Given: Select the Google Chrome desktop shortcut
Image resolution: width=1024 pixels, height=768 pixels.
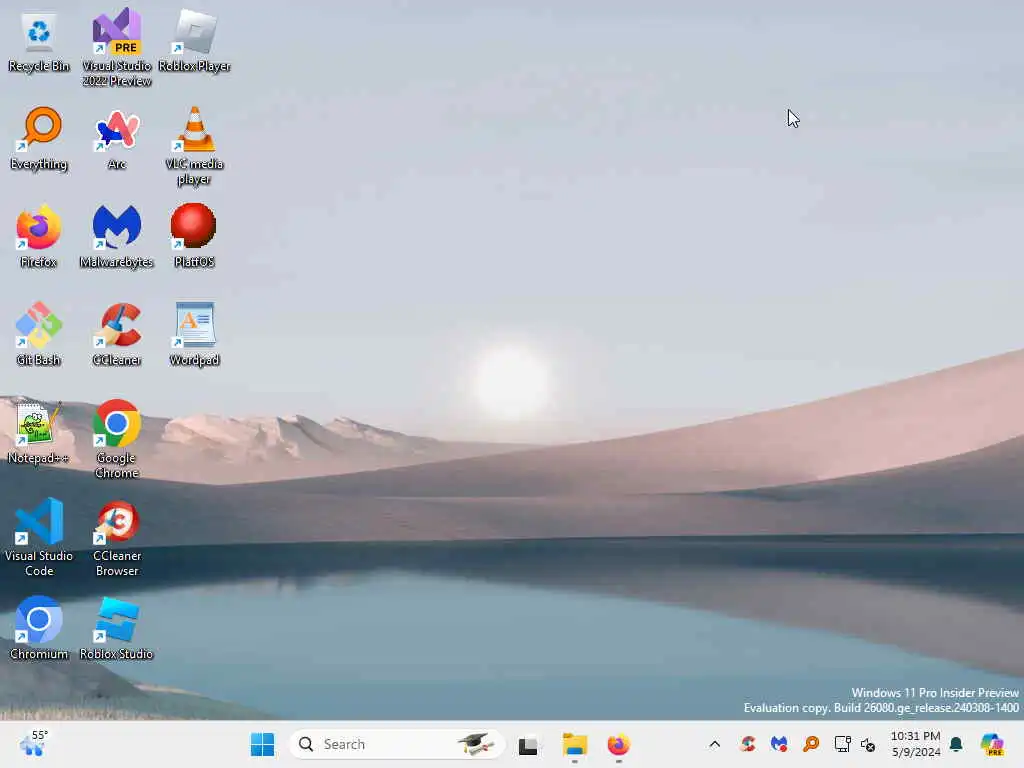Looking at the screenshot, I should (116, 440).
